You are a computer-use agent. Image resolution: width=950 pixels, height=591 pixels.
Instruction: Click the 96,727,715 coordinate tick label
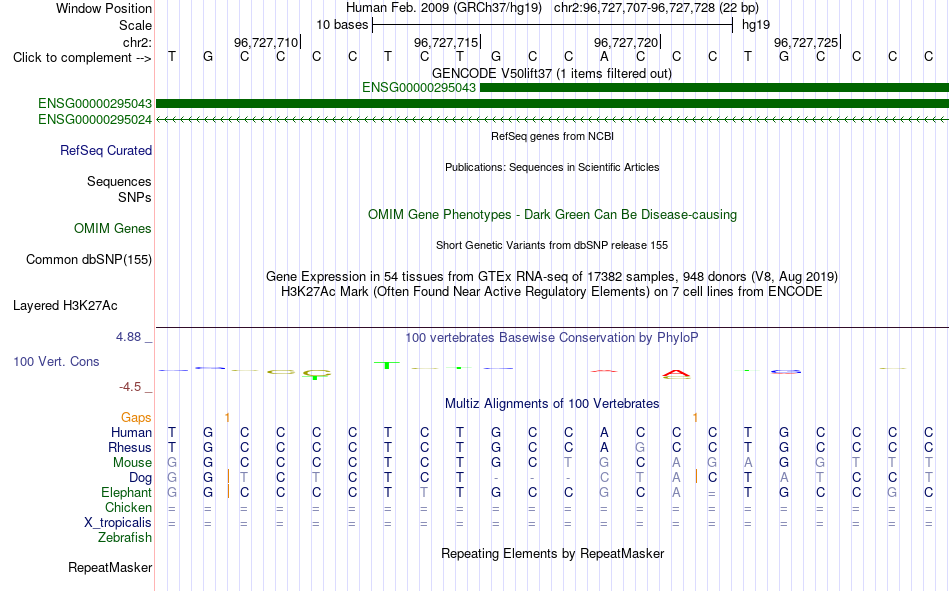click(x=446, y=42)
